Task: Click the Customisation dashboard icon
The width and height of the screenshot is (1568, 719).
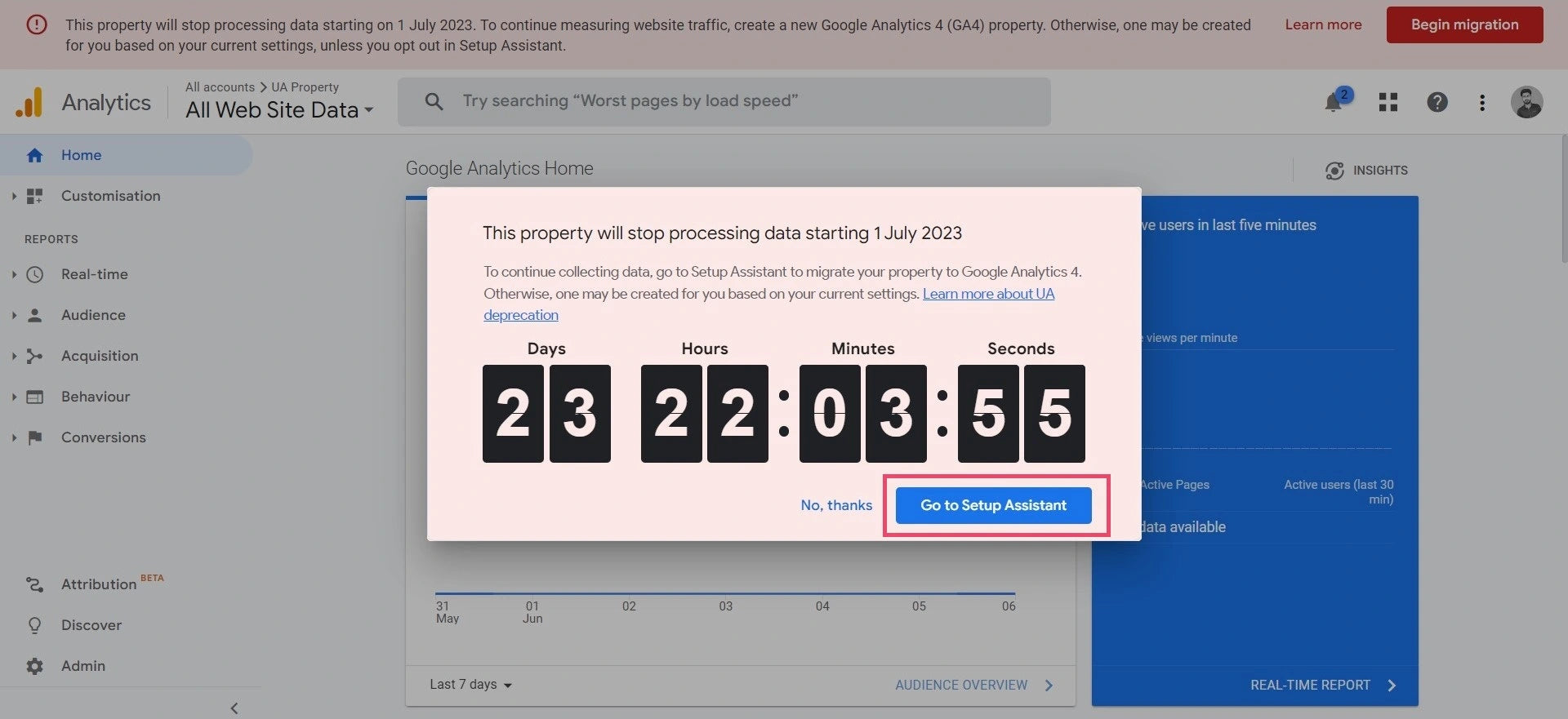Action: 34,196
